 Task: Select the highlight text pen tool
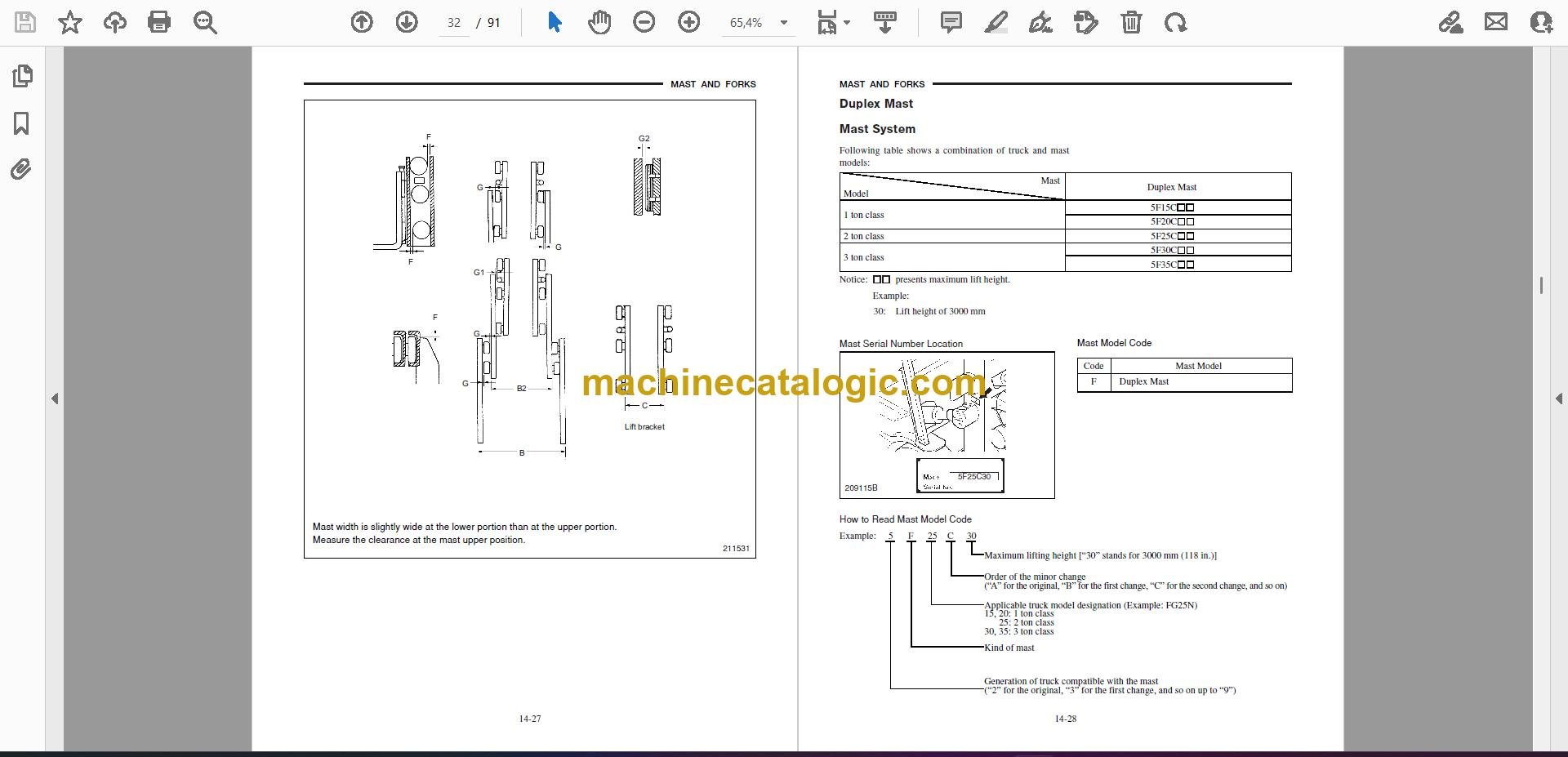tap(996, 22)
